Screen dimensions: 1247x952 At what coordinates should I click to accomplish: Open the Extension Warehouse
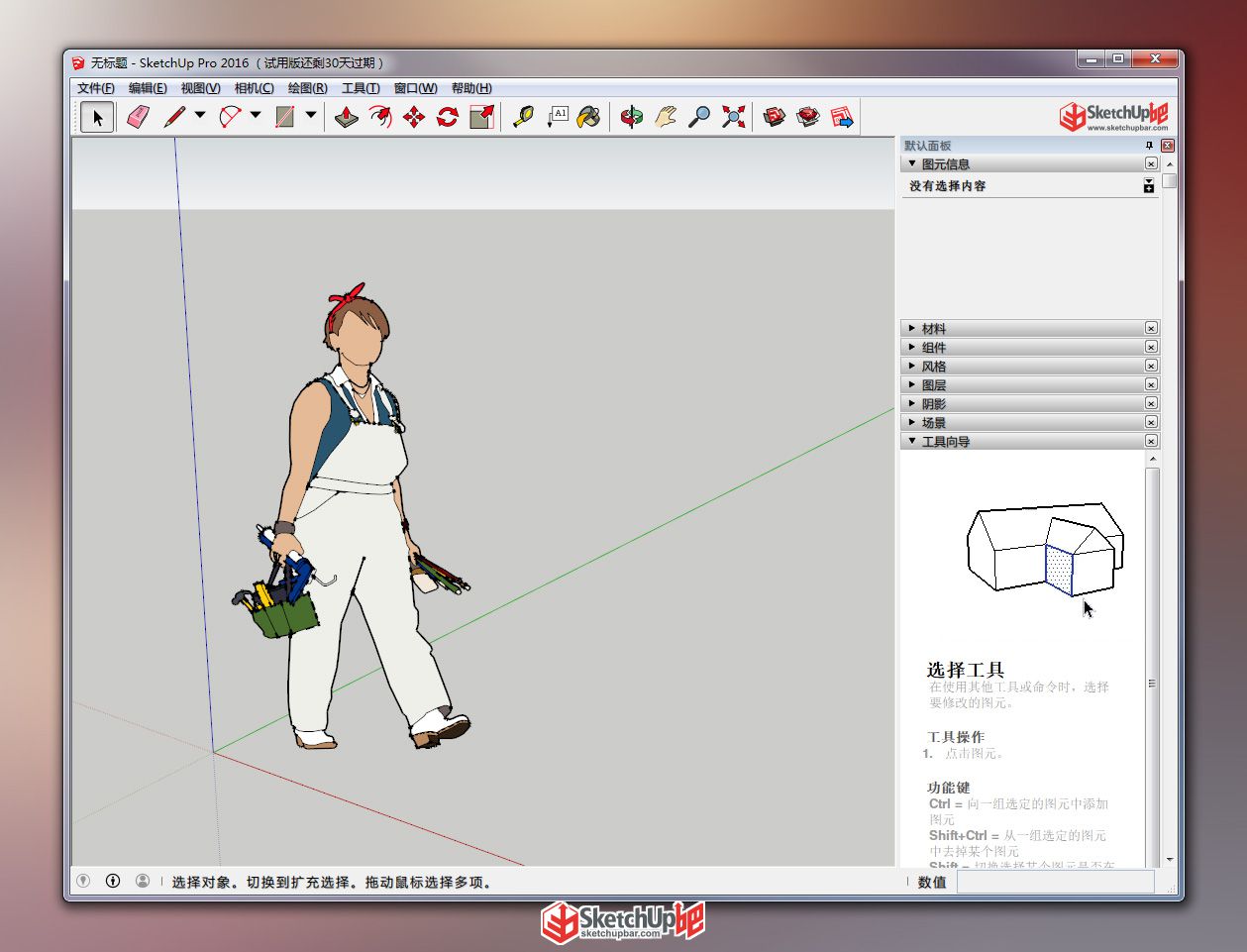(808, 117)
